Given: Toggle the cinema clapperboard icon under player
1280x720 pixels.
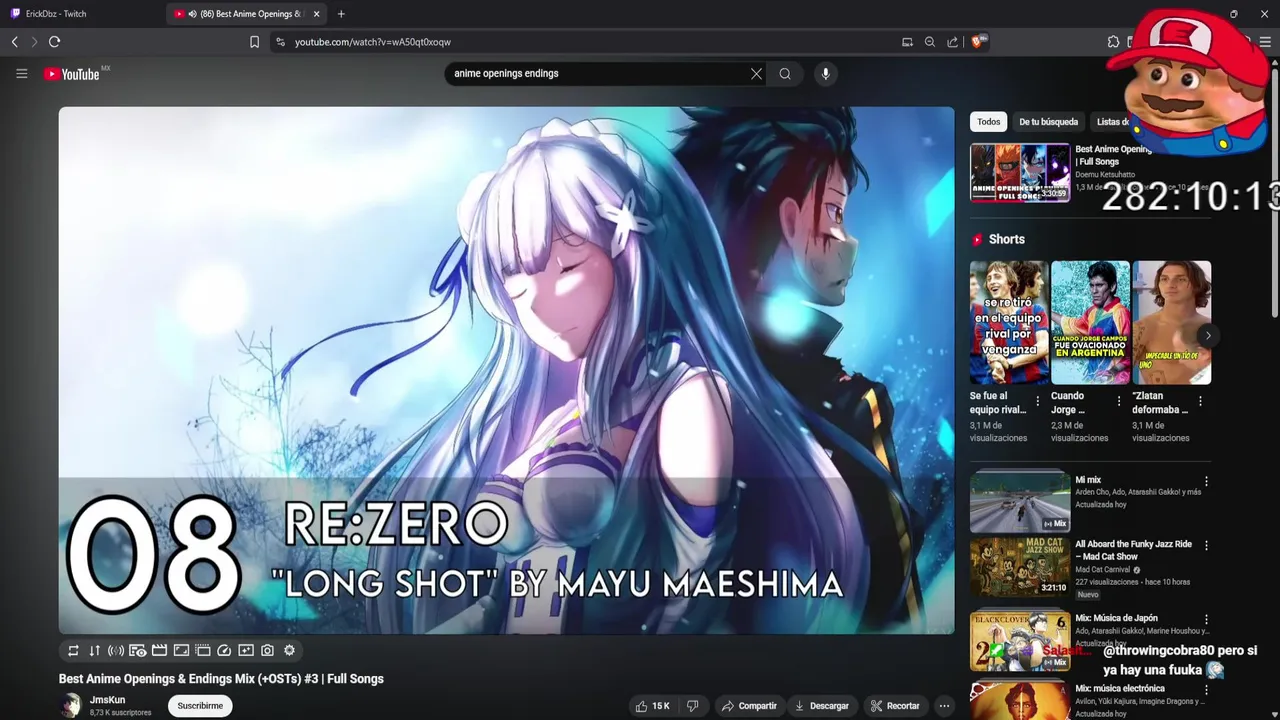Looking at the screenshot, I should 159,650.
